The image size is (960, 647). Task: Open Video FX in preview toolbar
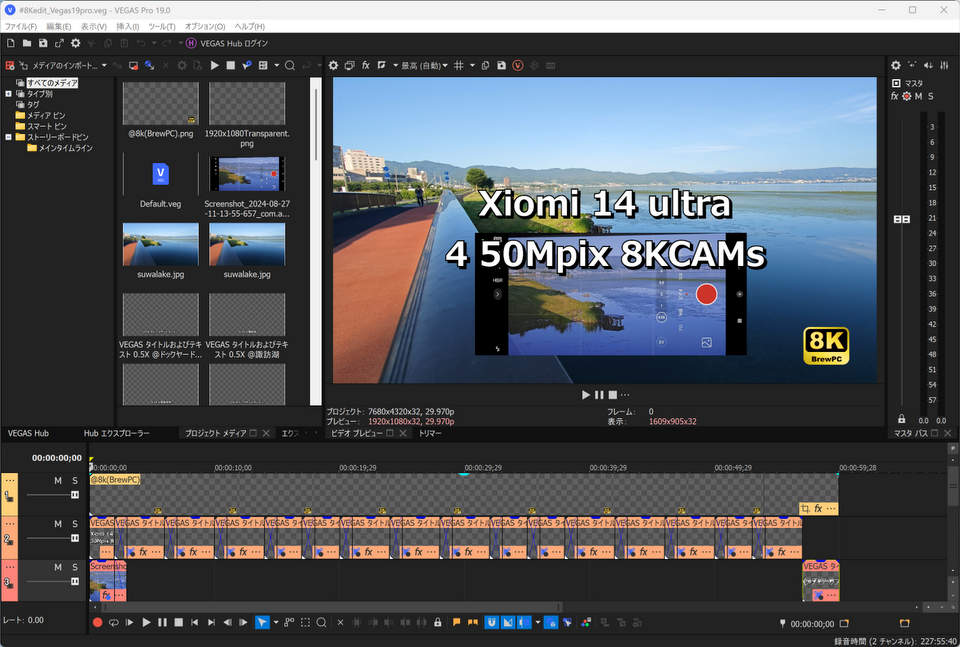pyautogui.click(x=366, y=65)
